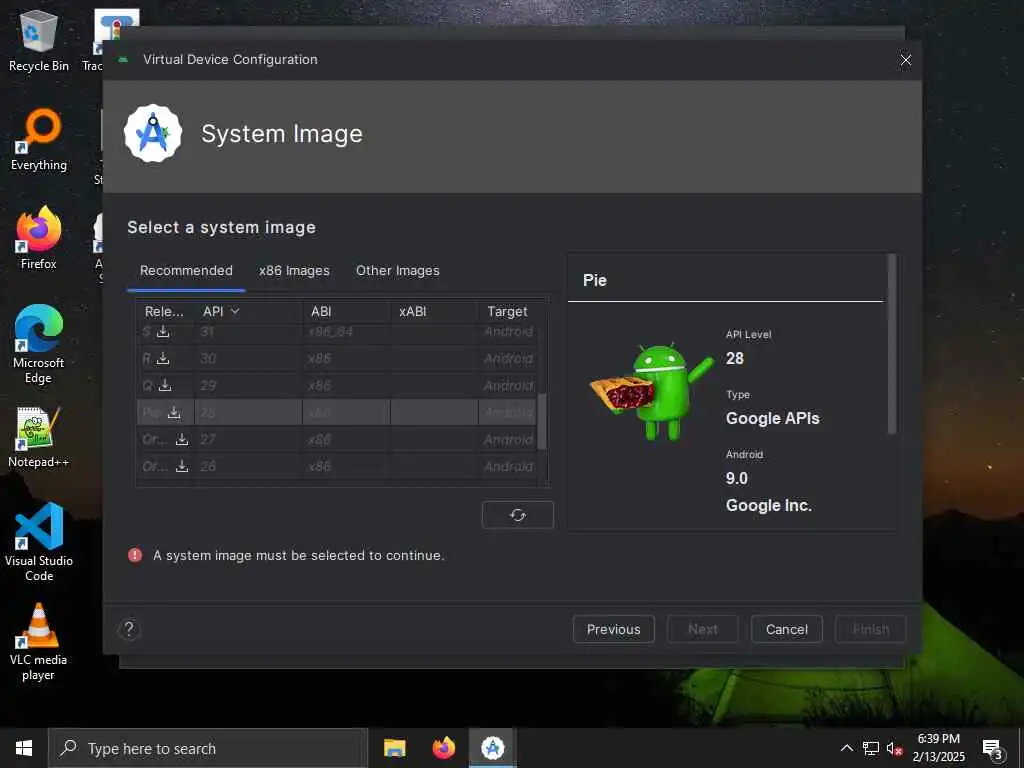Image resolution: width=1024 pixels, height=768 pixels.
Task: Click the Cancel button
Action: click(787, 629)
